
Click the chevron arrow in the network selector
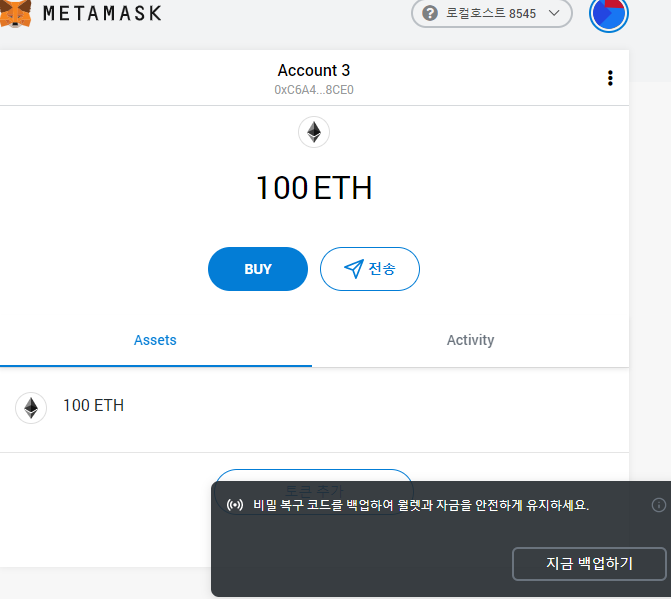tap(554, 13)
